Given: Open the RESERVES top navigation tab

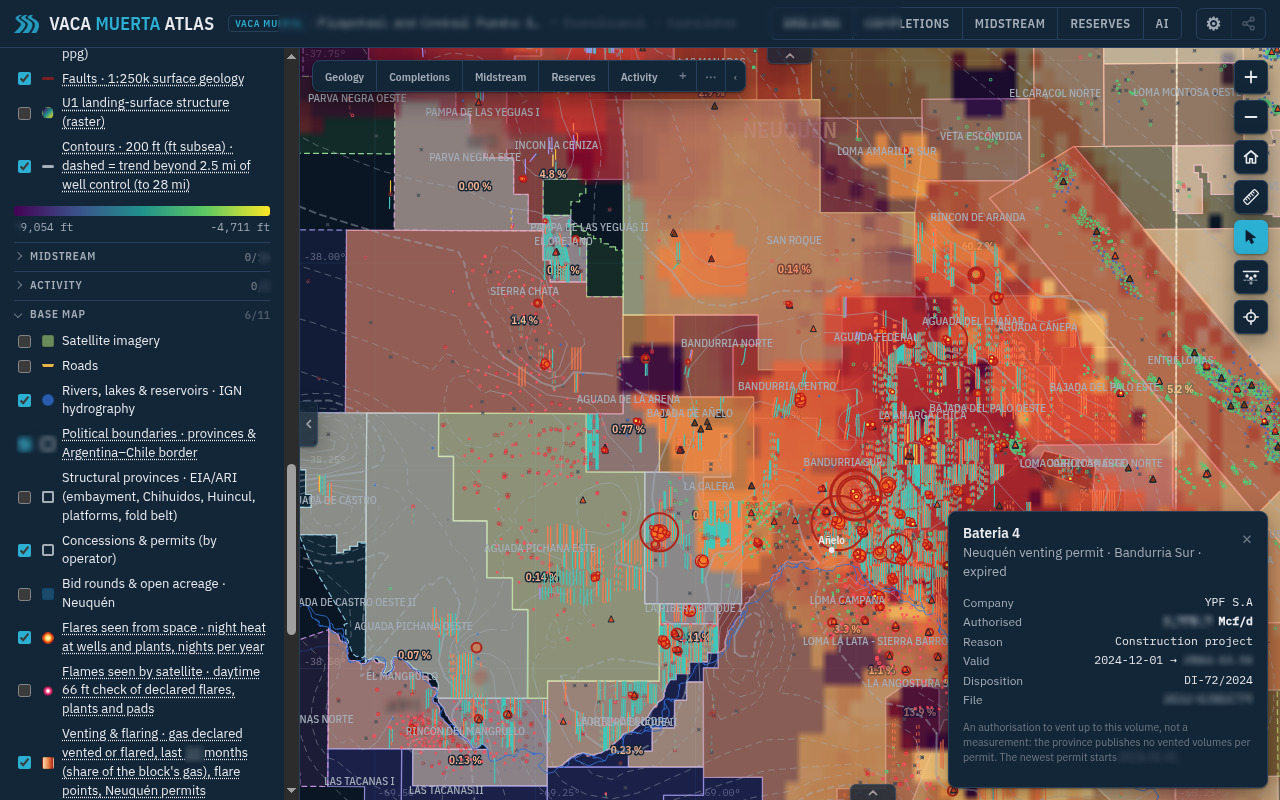Looking at the screenshot, I should pos(1100,24).
